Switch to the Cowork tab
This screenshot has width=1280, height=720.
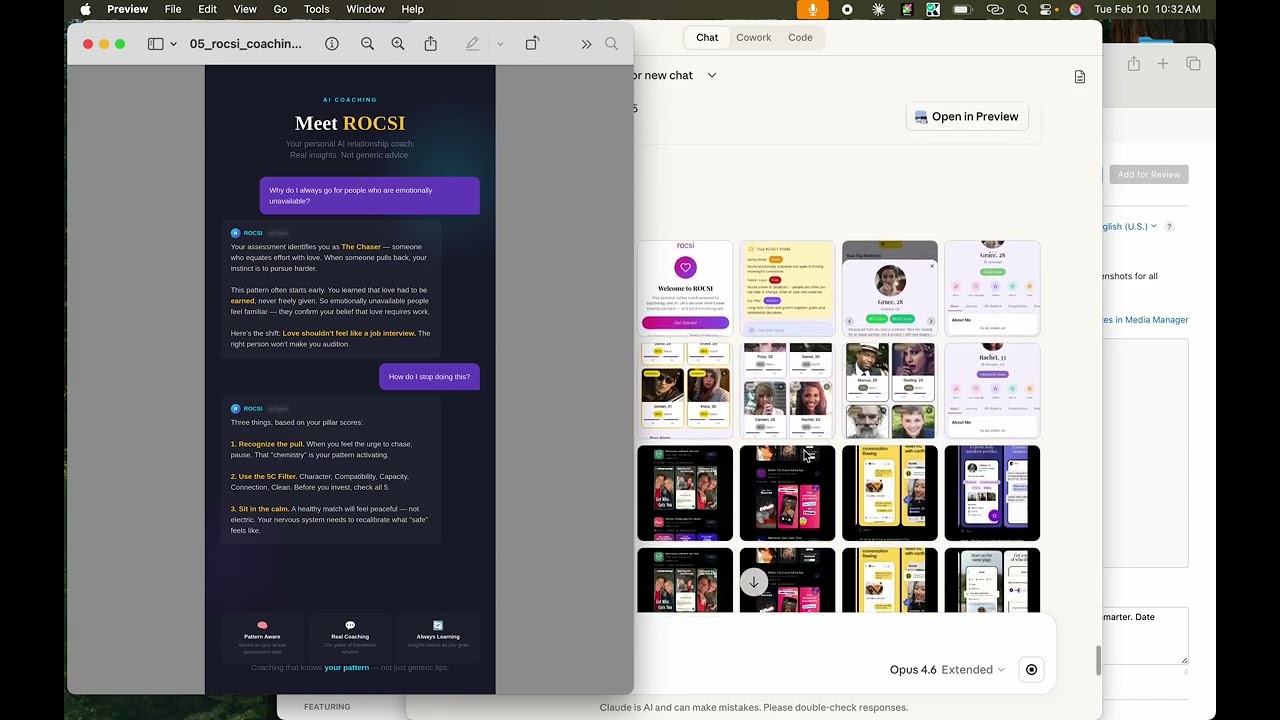click(x=753, y=37)
